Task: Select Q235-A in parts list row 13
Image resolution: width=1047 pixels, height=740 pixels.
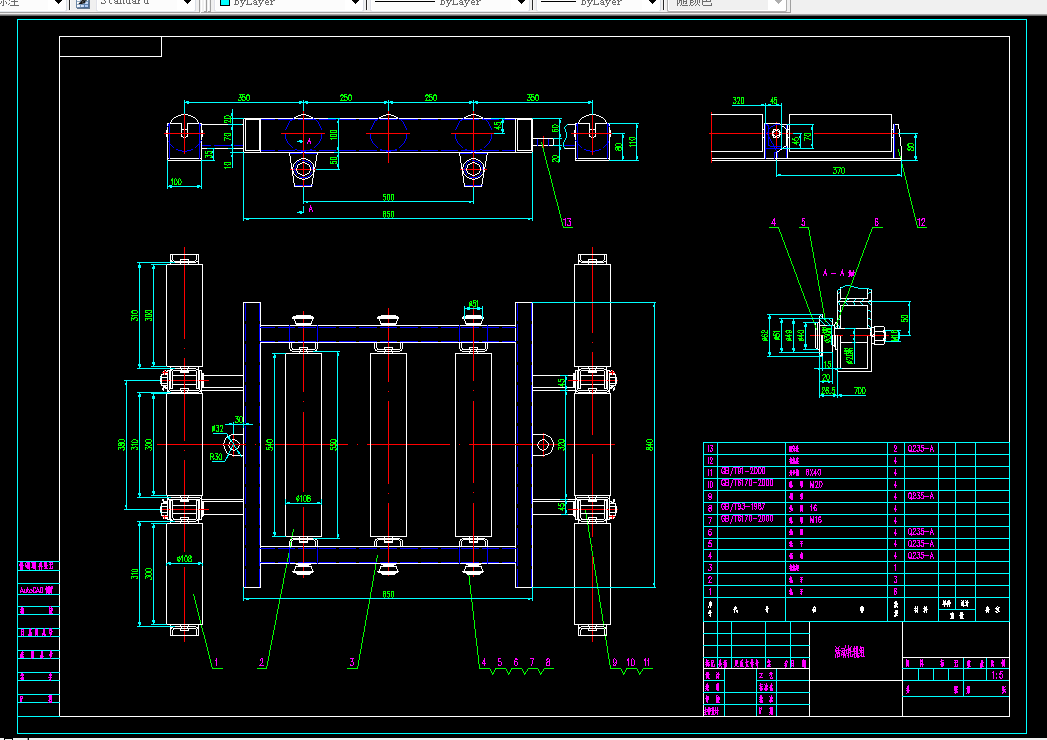Action: 921,449
